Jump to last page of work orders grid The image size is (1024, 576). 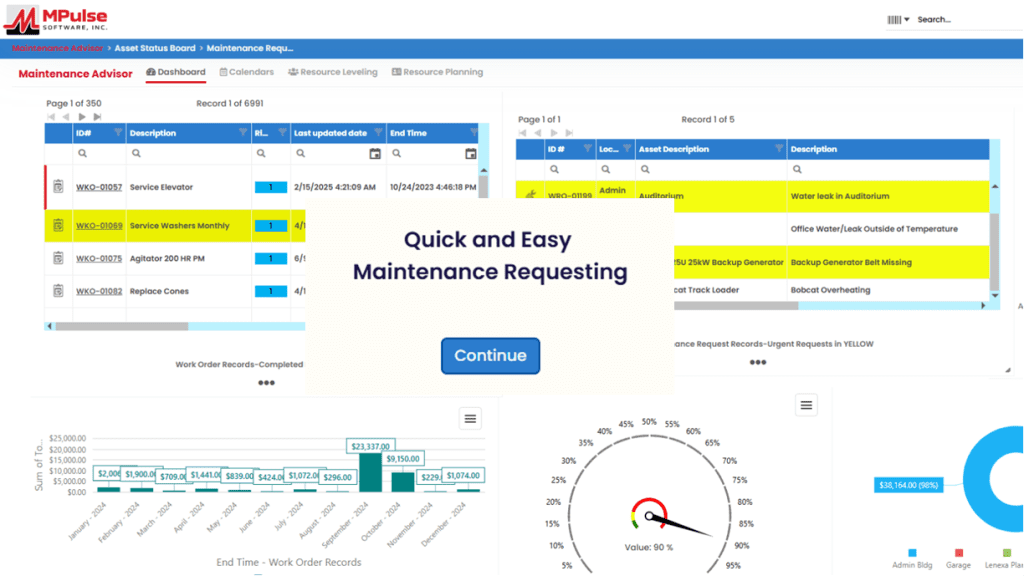[97, 117]
